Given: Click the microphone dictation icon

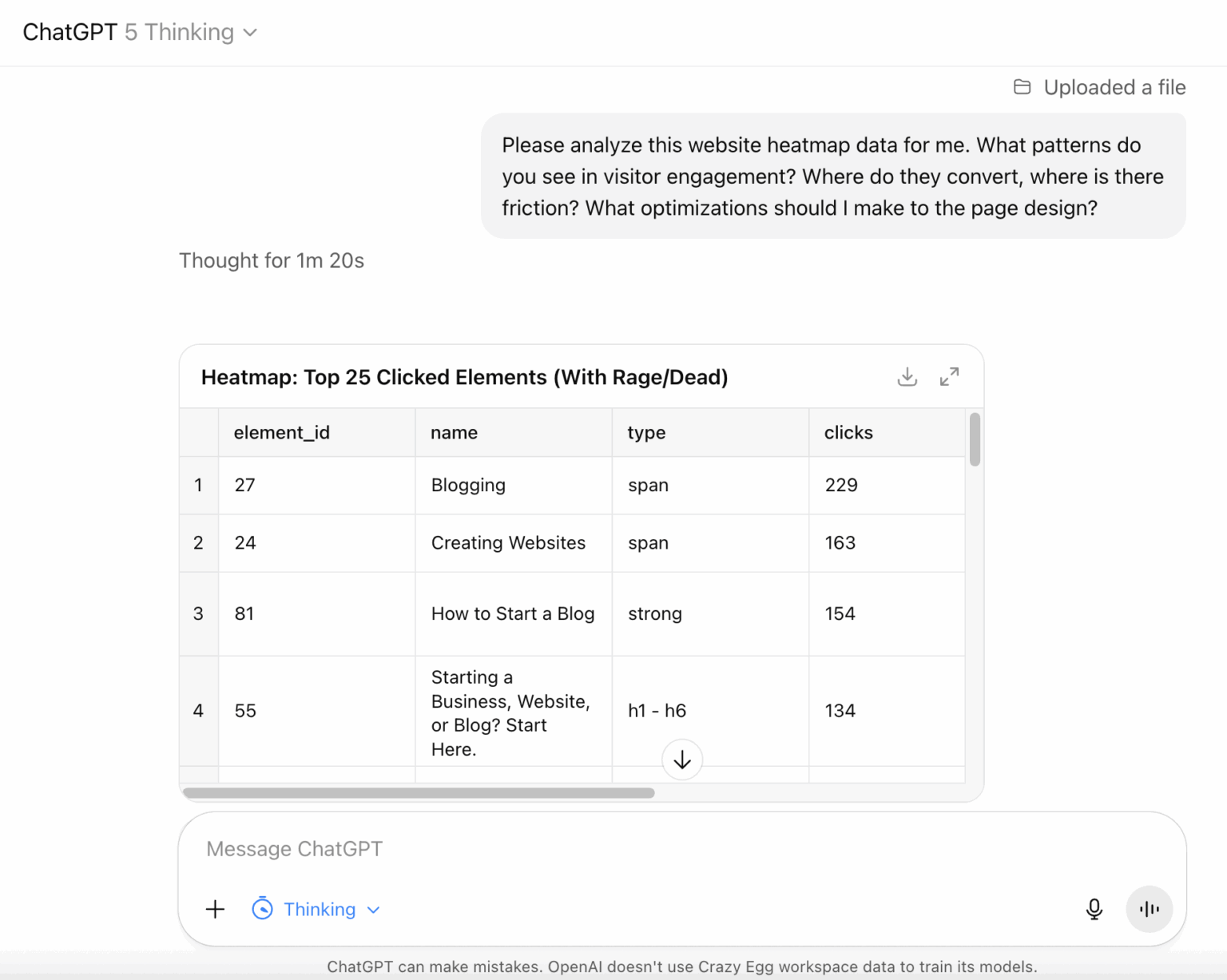Looking at the screenshot, I should [x=1094, y=909].
